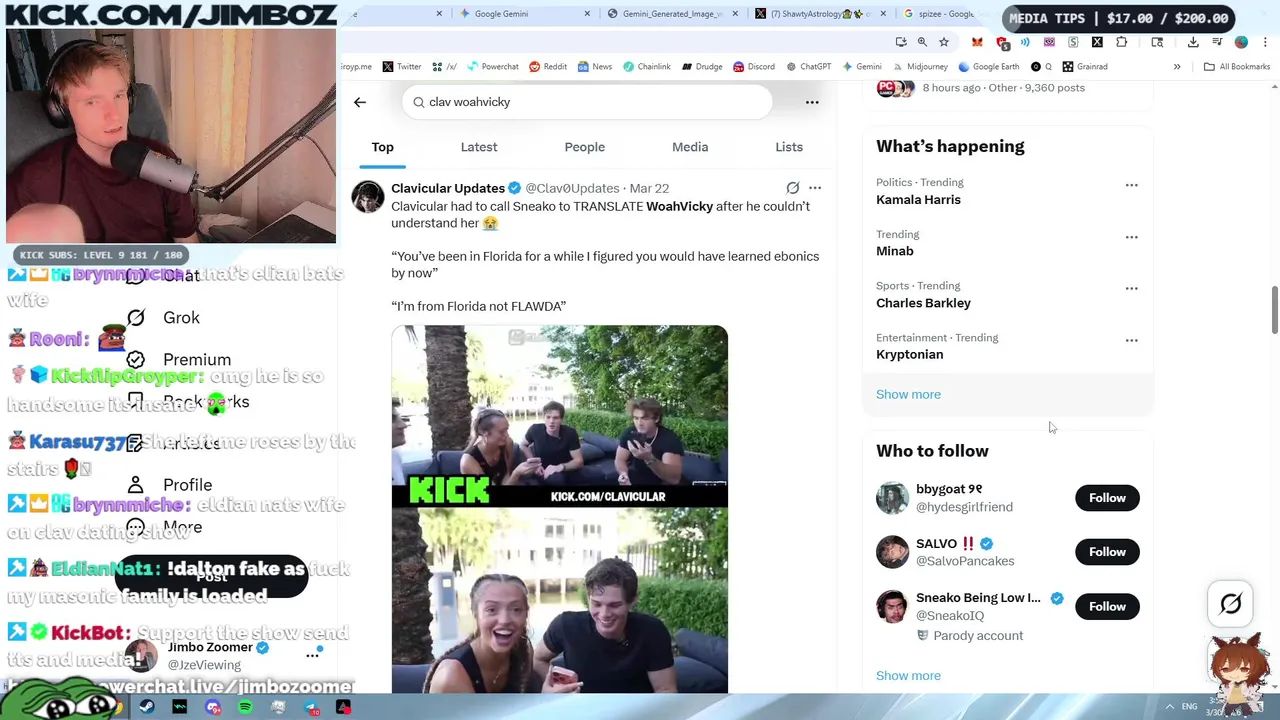This screenshot has height=720, width=1280.
Task: Switch to the Top search tab
Action: [x=383, y=147]
